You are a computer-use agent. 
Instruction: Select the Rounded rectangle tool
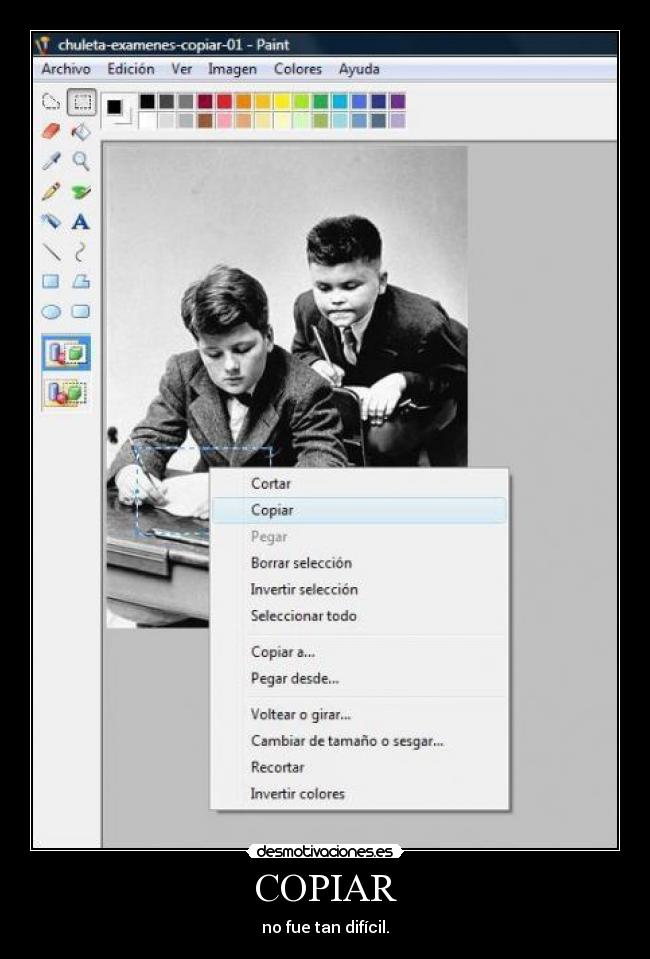point(81,311)
